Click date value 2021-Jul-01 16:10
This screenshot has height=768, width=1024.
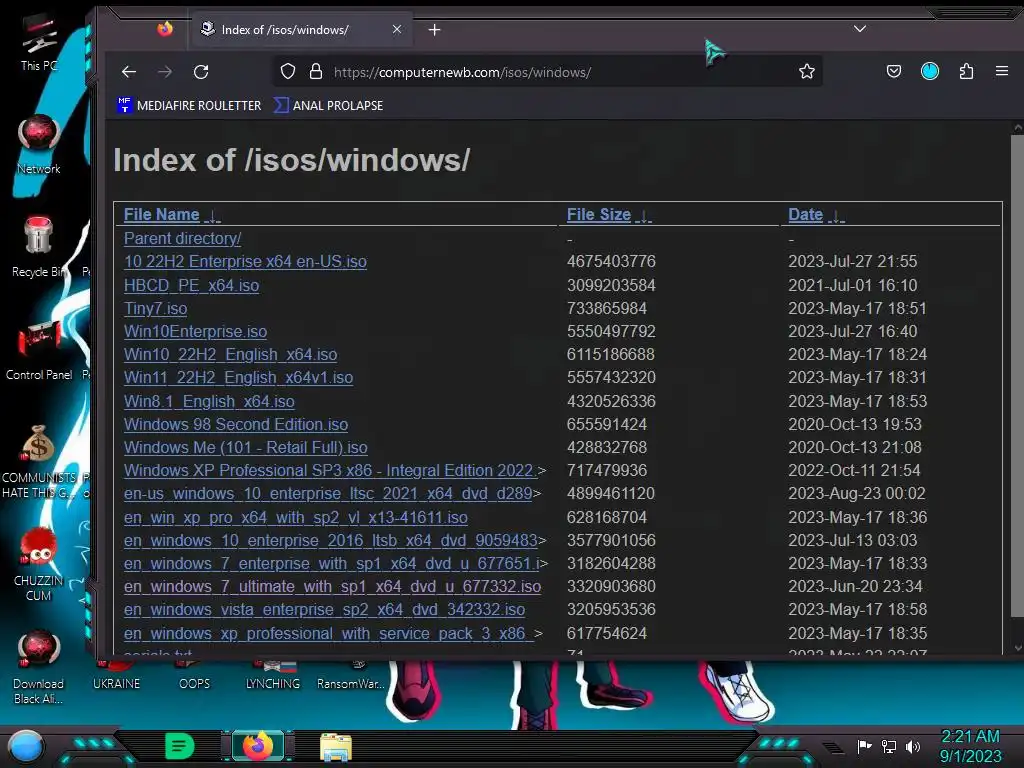852,285
